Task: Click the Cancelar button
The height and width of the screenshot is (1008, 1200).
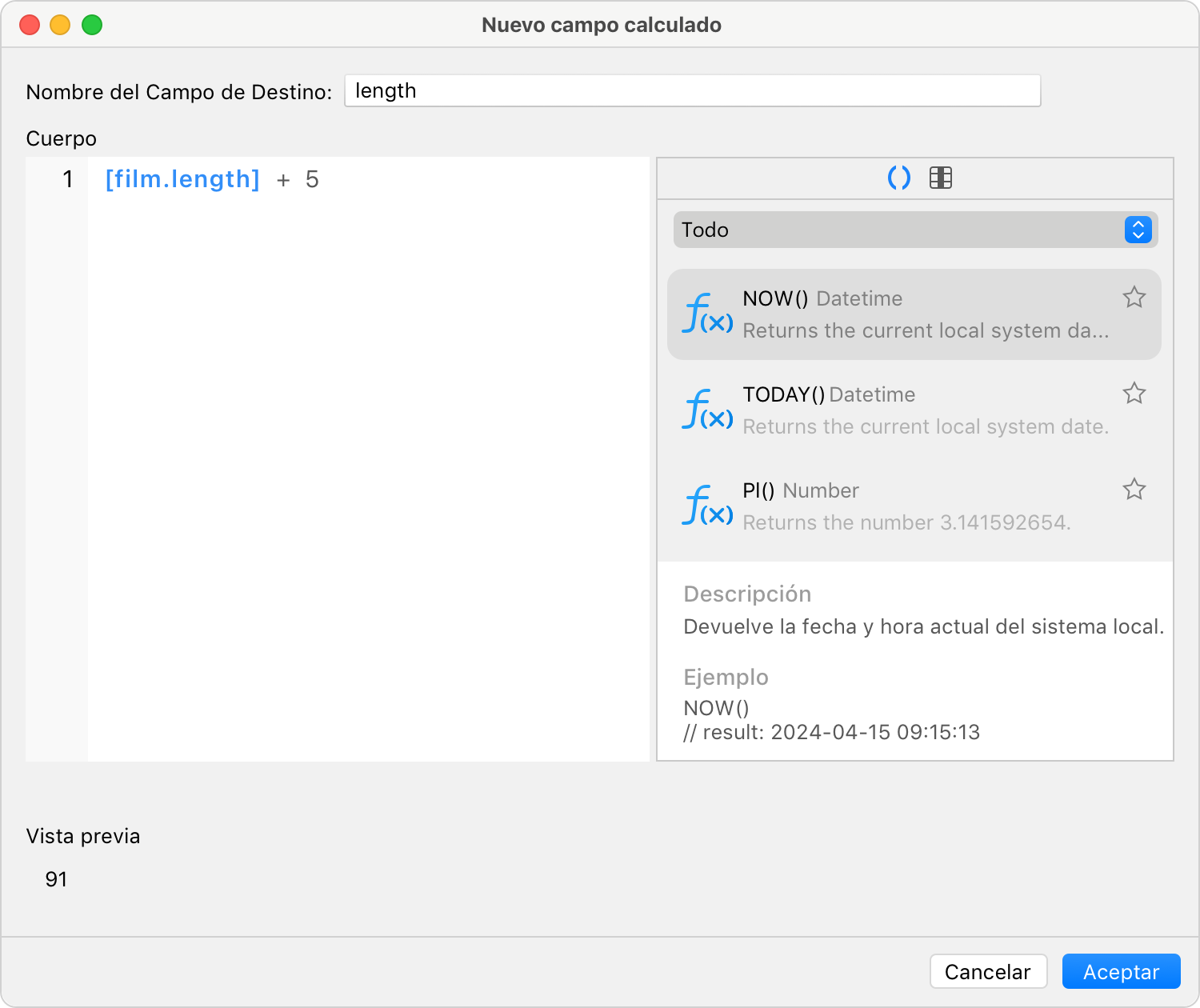Action: coord(988,972)
